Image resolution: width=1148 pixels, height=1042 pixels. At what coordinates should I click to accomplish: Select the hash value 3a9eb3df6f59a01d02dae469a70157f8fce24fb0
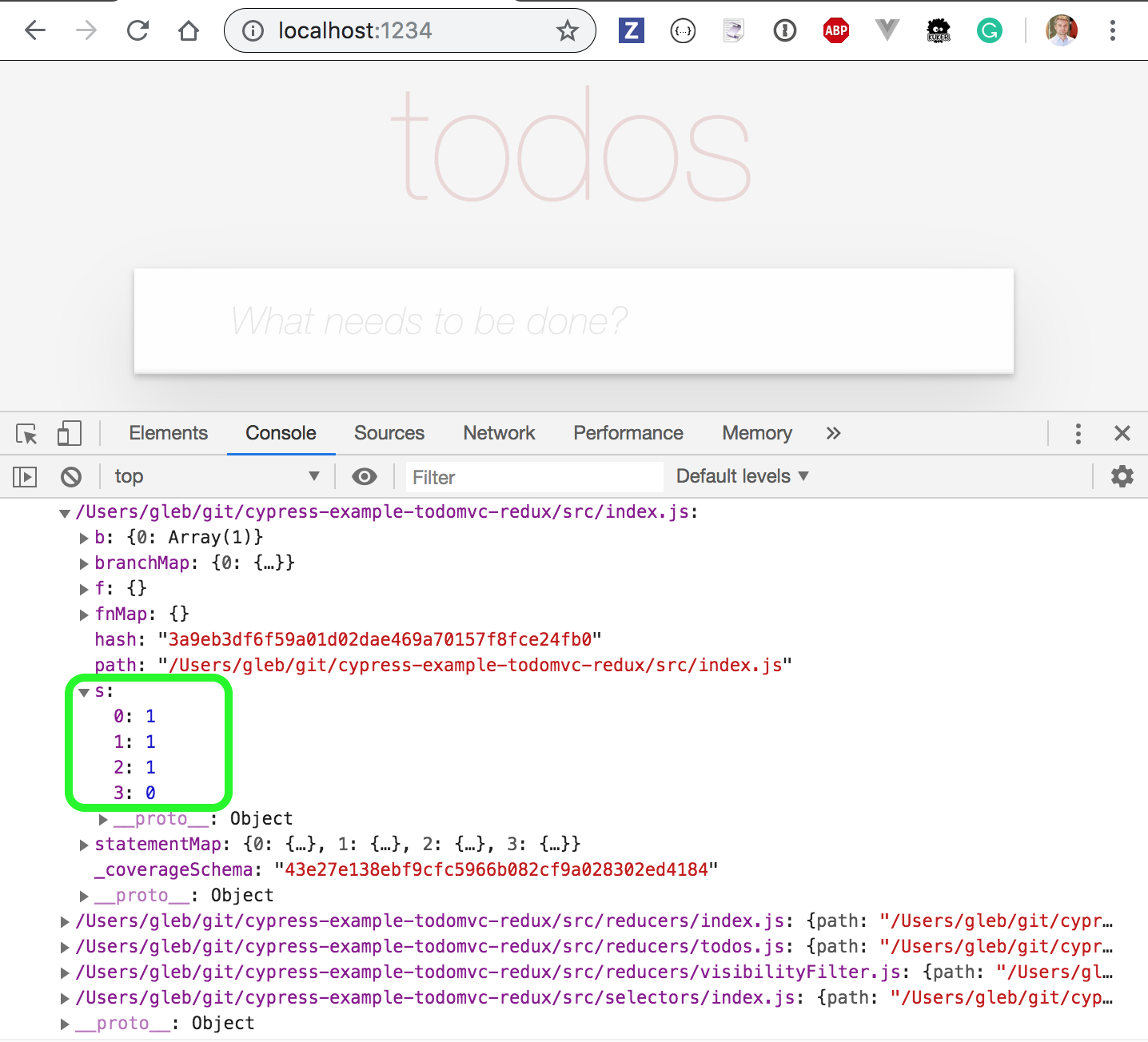(x=380, y=639)
